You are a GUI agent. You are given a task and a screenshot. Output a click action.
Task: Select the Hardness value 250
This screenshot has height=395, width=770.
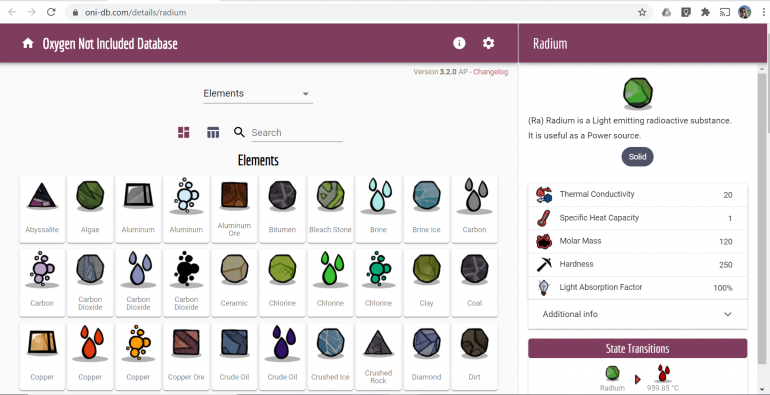[x=725, y=265]
